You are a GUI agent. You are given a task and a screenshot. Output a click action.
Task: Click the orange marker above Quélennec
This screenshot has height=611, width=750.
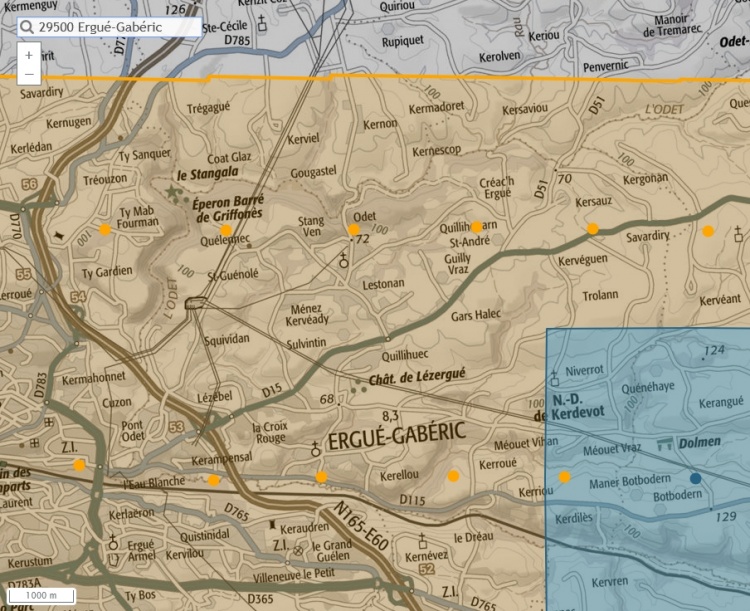pos(226,231)
